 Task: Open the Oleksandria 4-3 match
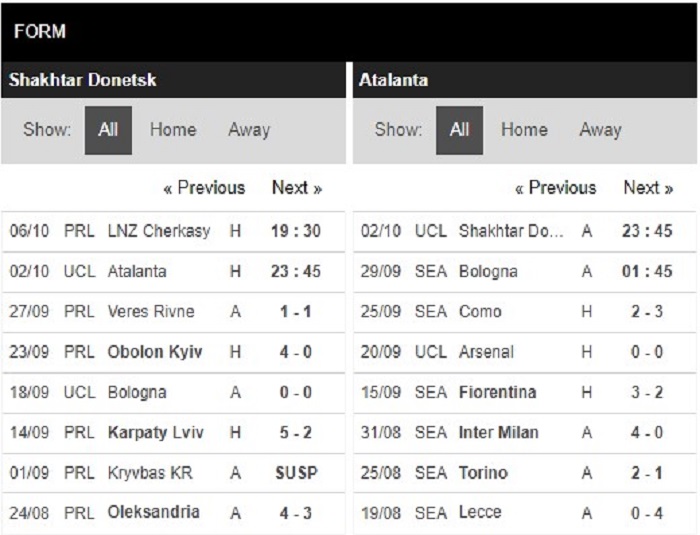pyautogui.click(x=173, y=513)
